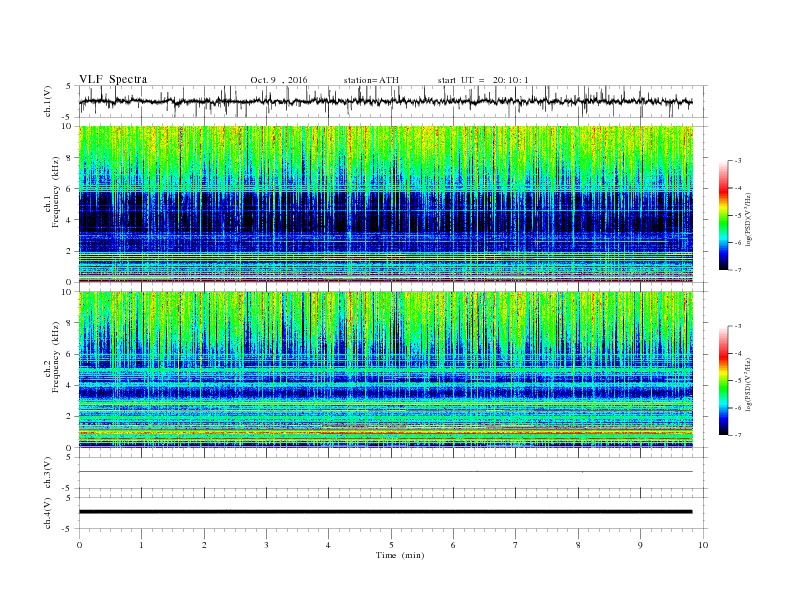792x612 pixels.
Task: Click the "station=ATH" header text
Action: point(371,80)
